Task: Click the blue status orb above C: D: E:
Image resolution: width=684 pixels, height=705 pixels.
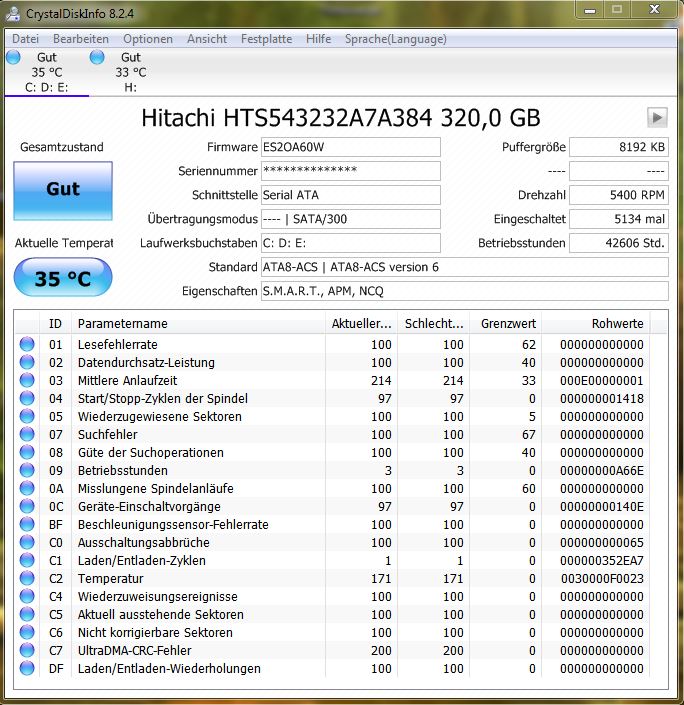Action: click(x=13, y=58)
